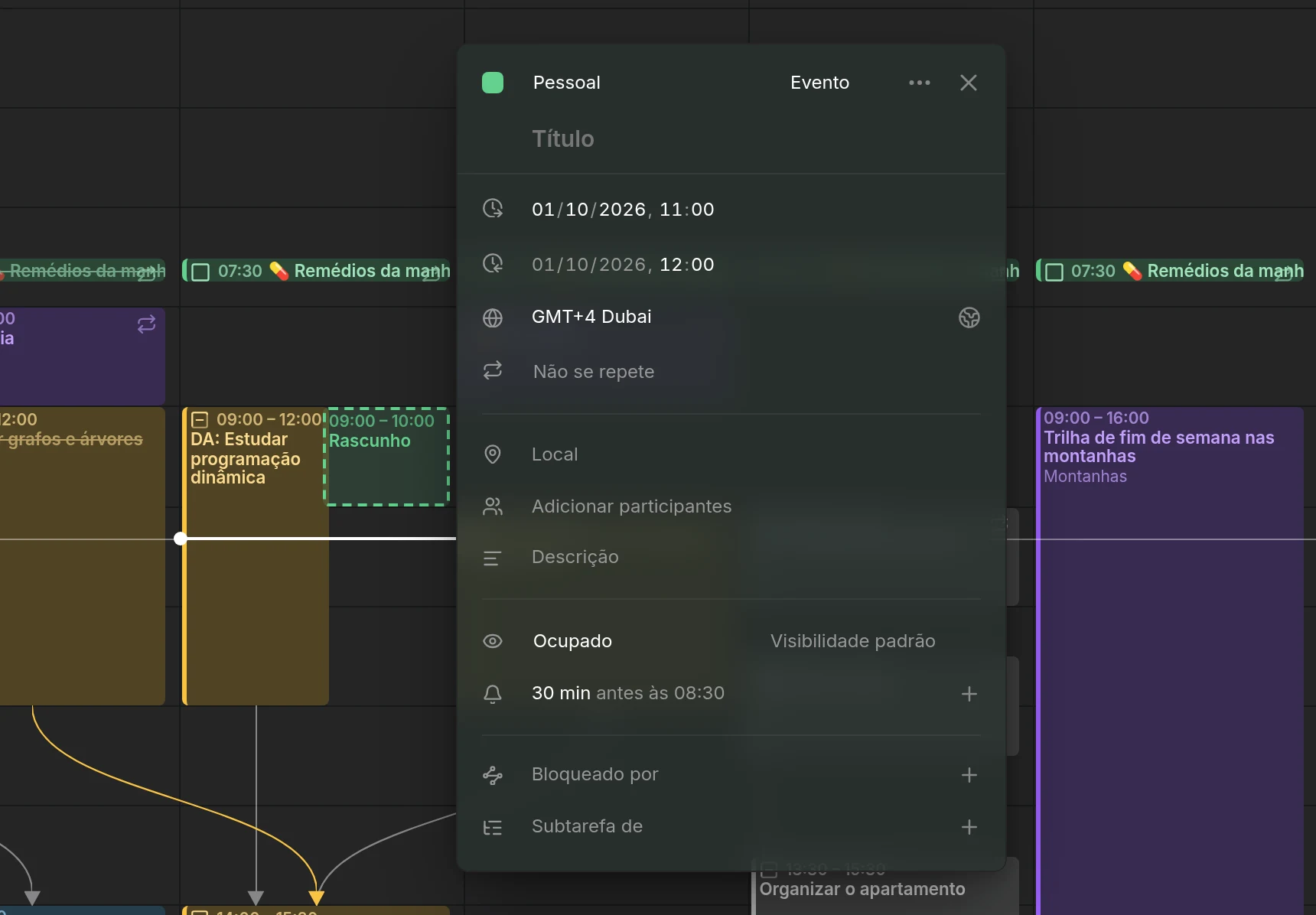Open the Visibilidade padrão dropdown

852,641
